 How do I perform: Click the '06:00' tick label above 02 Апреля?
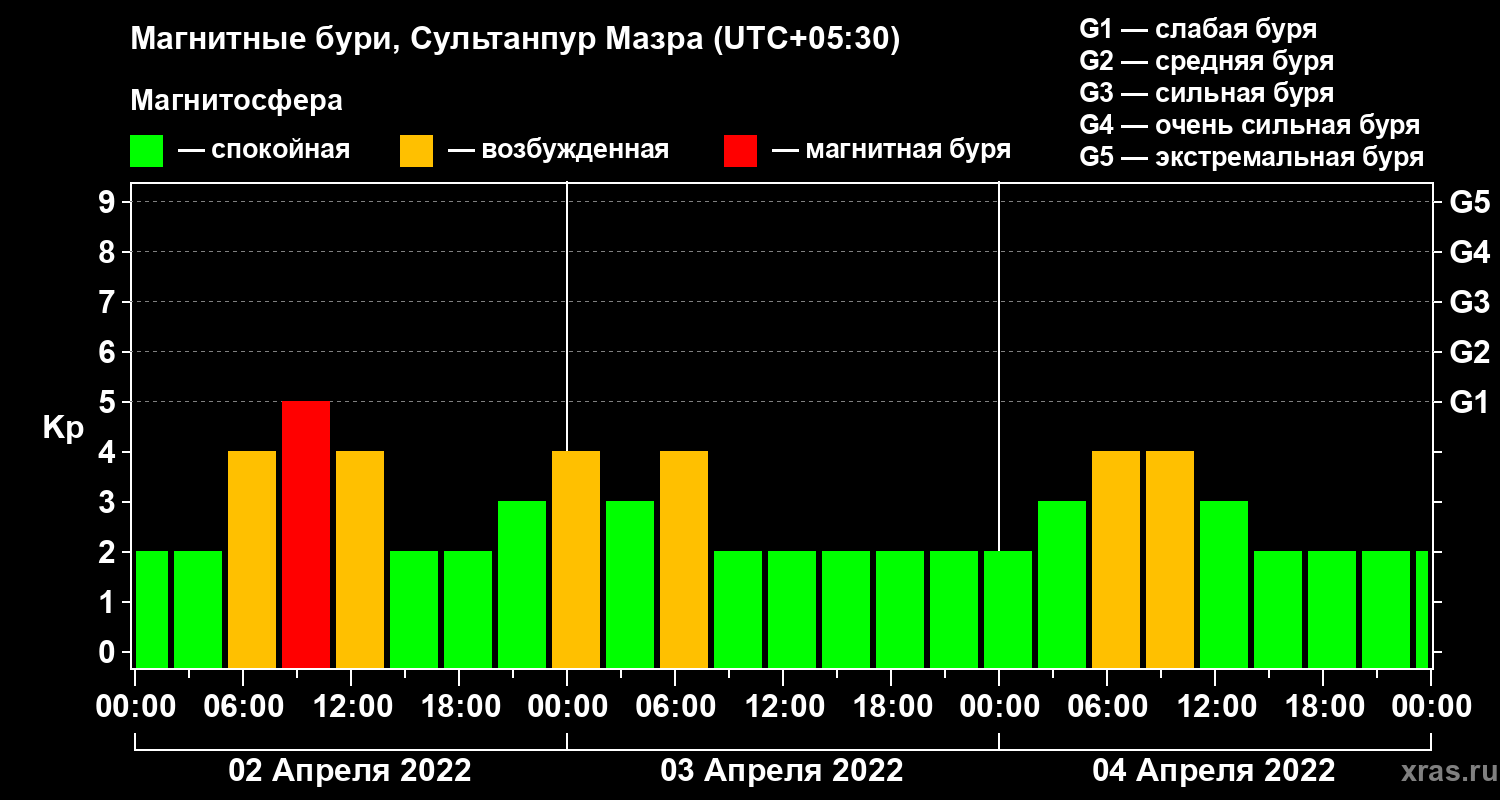(244, 706)
